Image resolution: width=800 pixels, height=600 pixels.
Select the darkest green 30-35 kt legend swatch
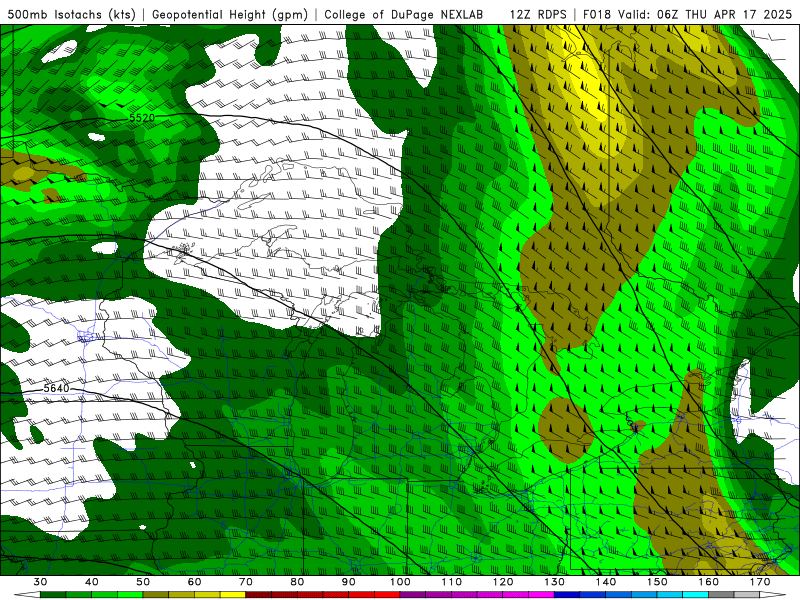(x=53, y=594)
